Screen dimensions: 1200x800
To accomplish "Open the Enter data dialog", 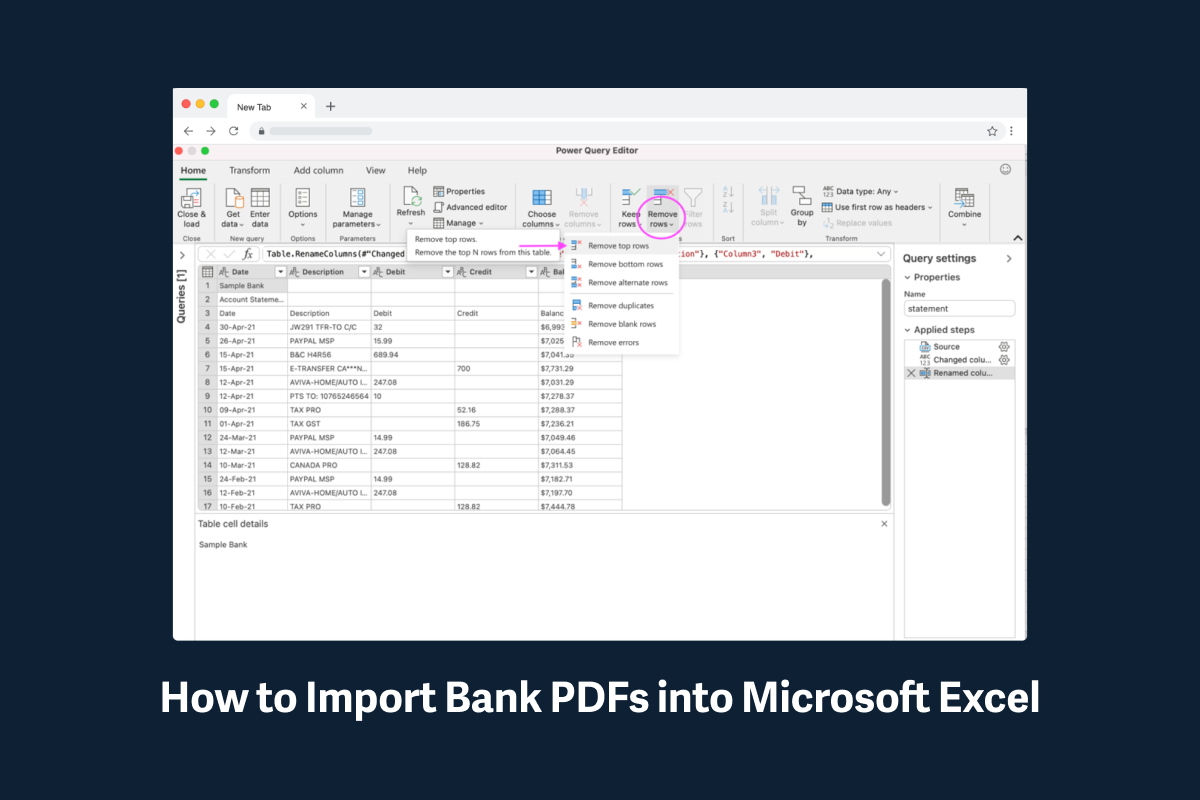I will [259, 205].
